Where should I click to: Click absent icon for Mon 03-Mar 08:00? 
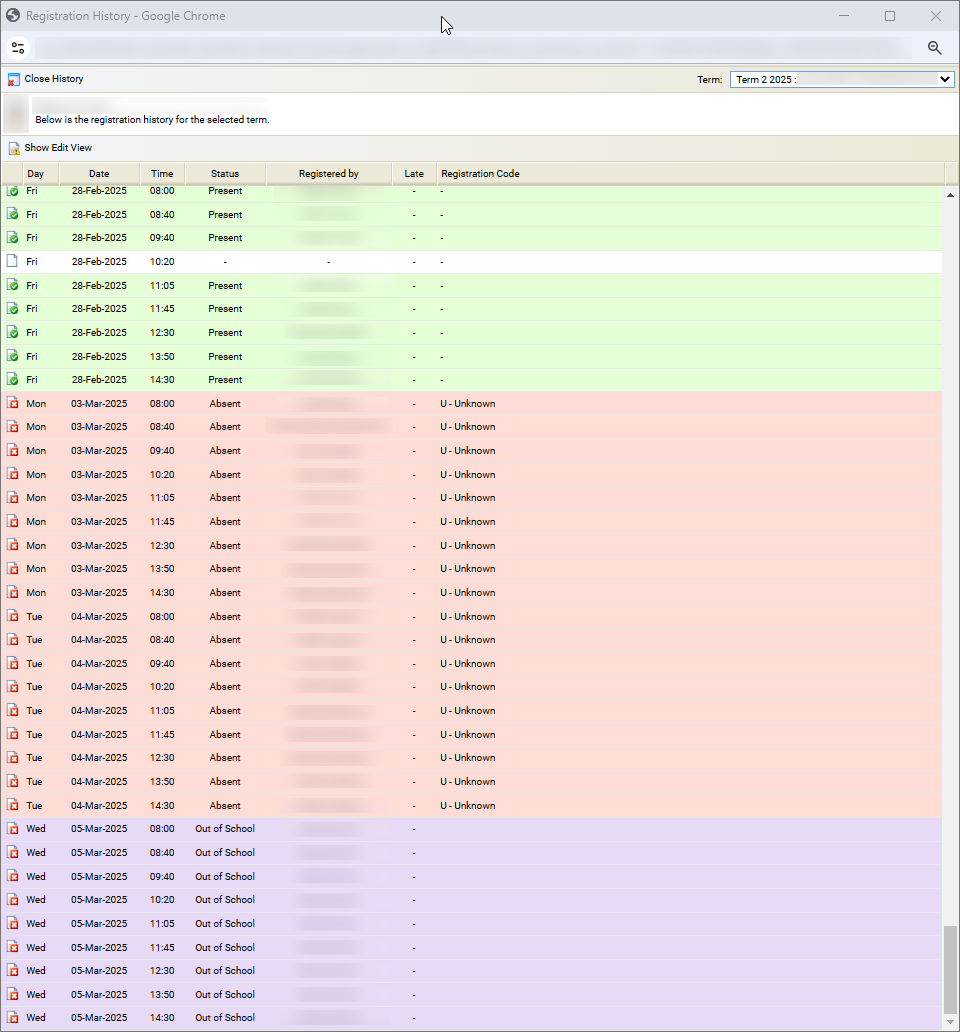[x=13, y=403]
